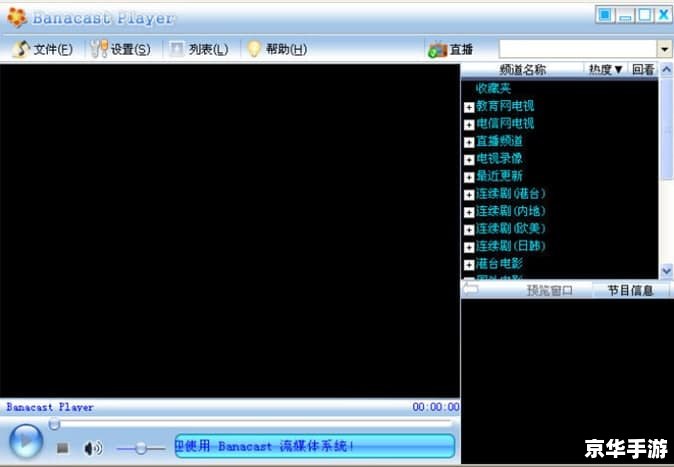Click the round Play button
Viewport: 674px width, 467px height.
pyautogui.click(x=26, y=441)
